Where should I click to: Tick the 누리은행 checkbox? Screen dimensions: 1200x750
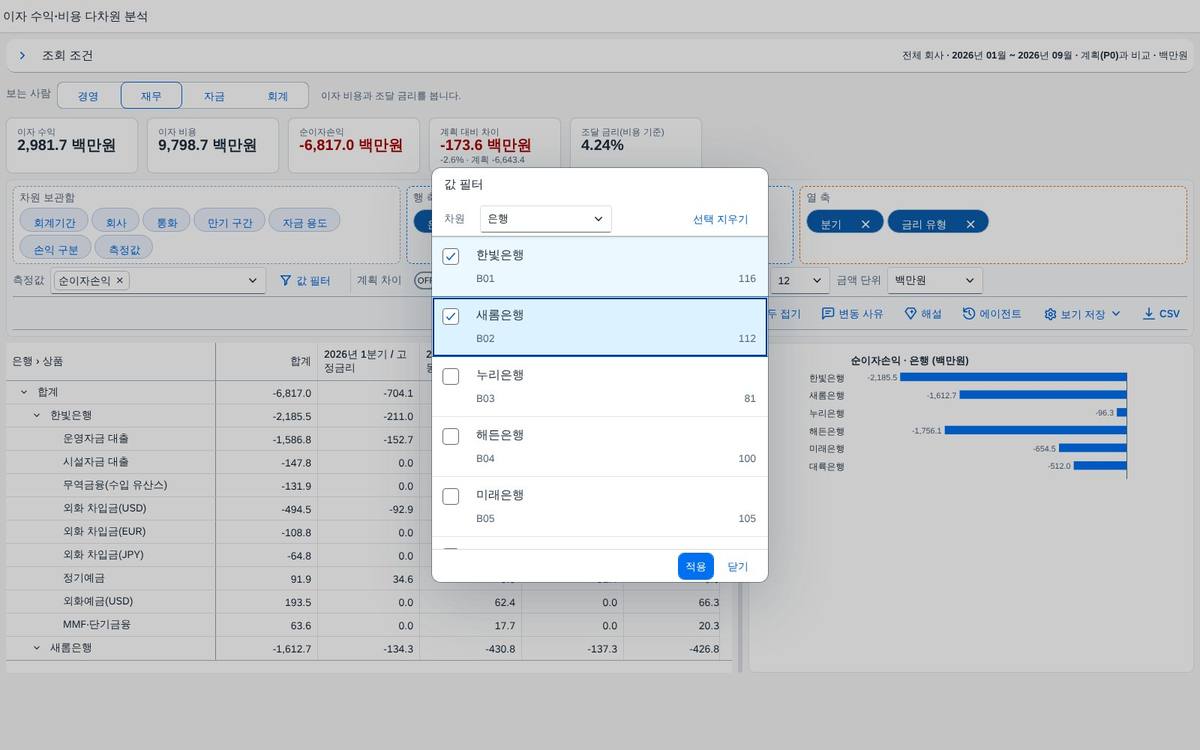451,377
